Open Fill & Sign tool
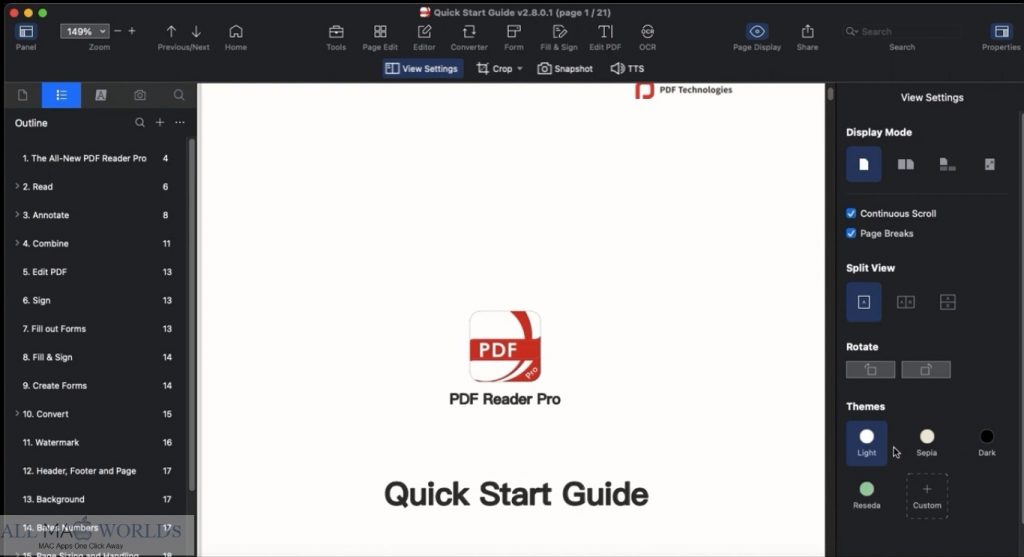 (559, 31)
